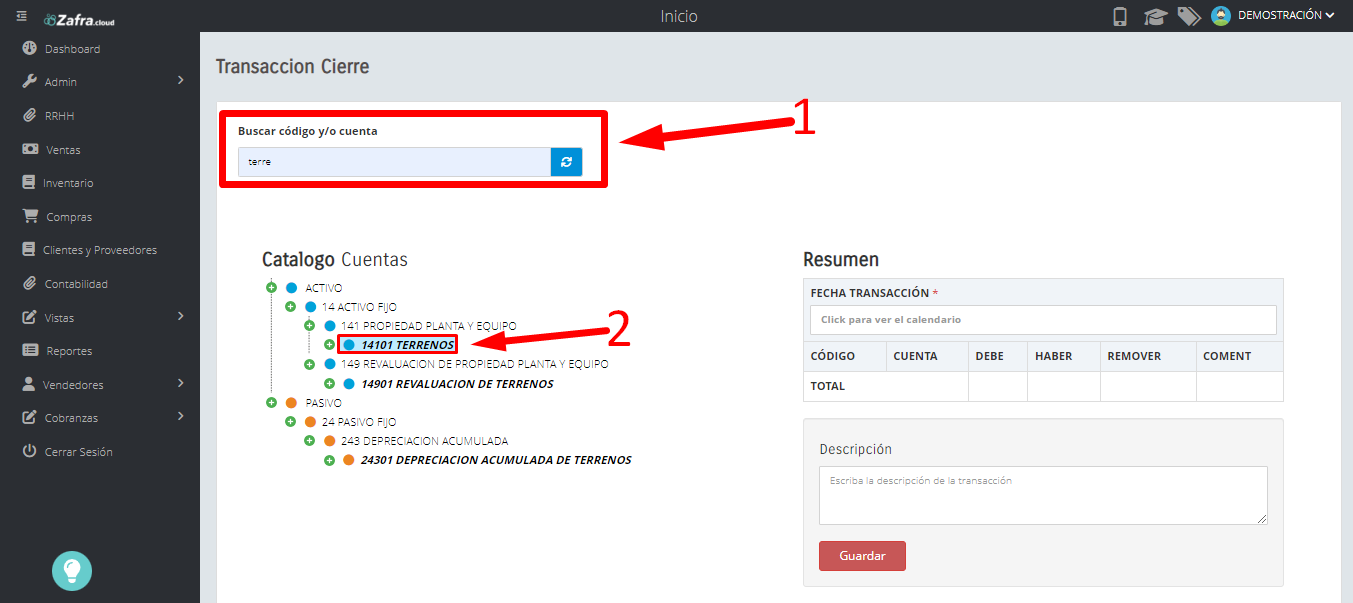Select account 14101 TERRENOS
Viewport: 1353px width, 603px height.
408,345
